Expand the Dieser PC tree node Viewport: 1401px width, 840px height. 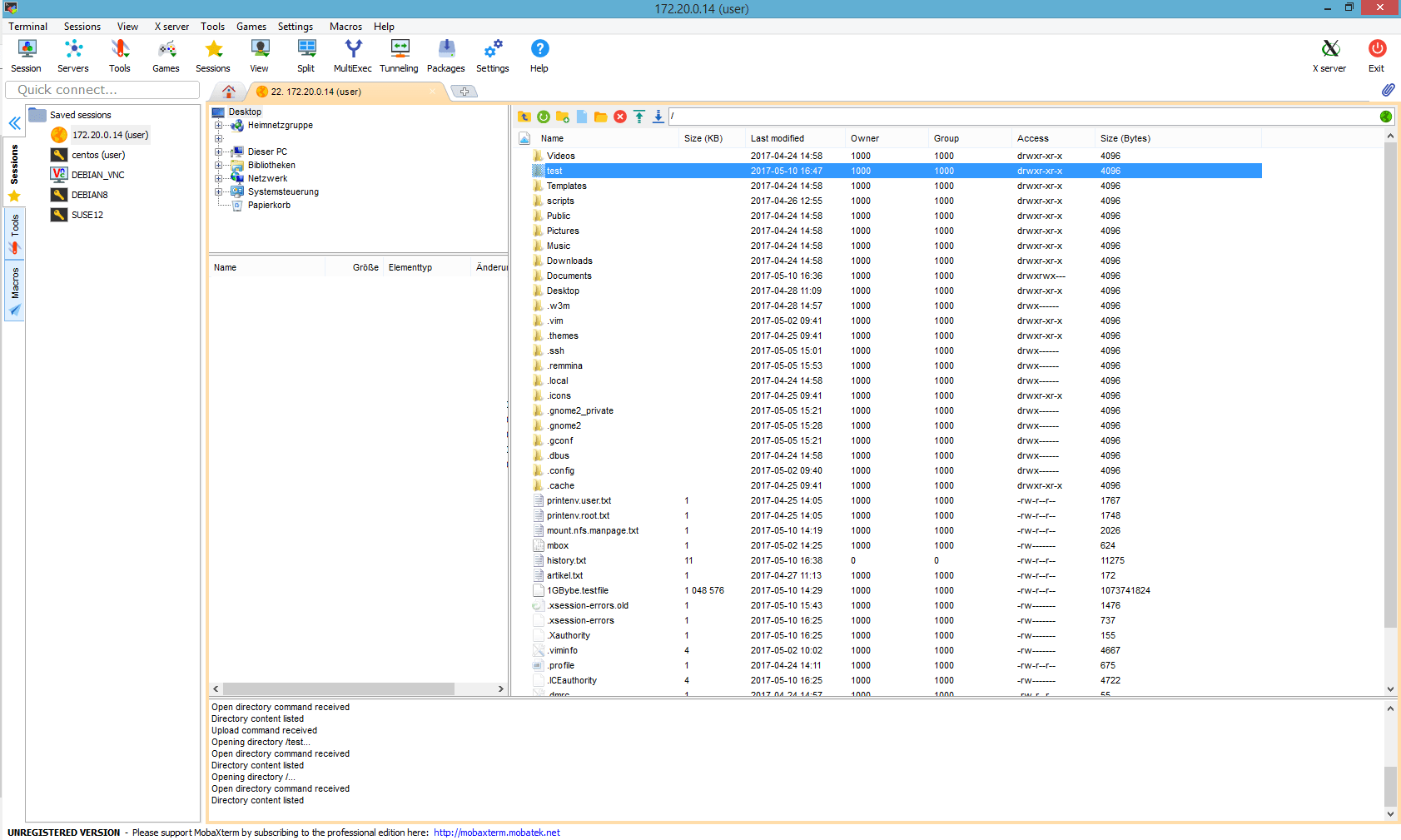(x=218, y=152)
